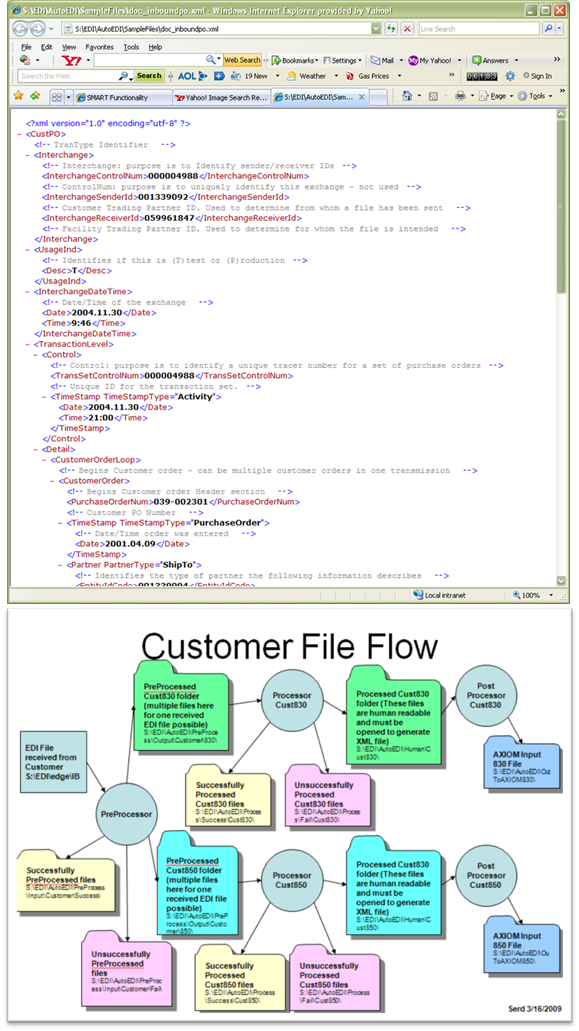
Task: Click the Home icon in command bar
Action: point(407,96)
